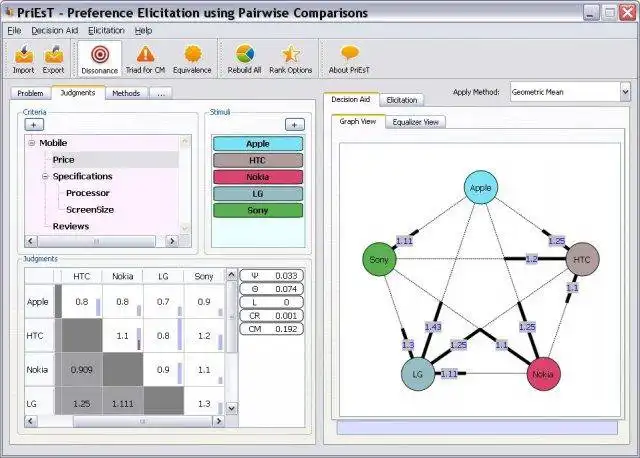This screenshot has width=640, height=458.
Task: Click the PriEsT title bar app icon
Action: coord(9,12)
